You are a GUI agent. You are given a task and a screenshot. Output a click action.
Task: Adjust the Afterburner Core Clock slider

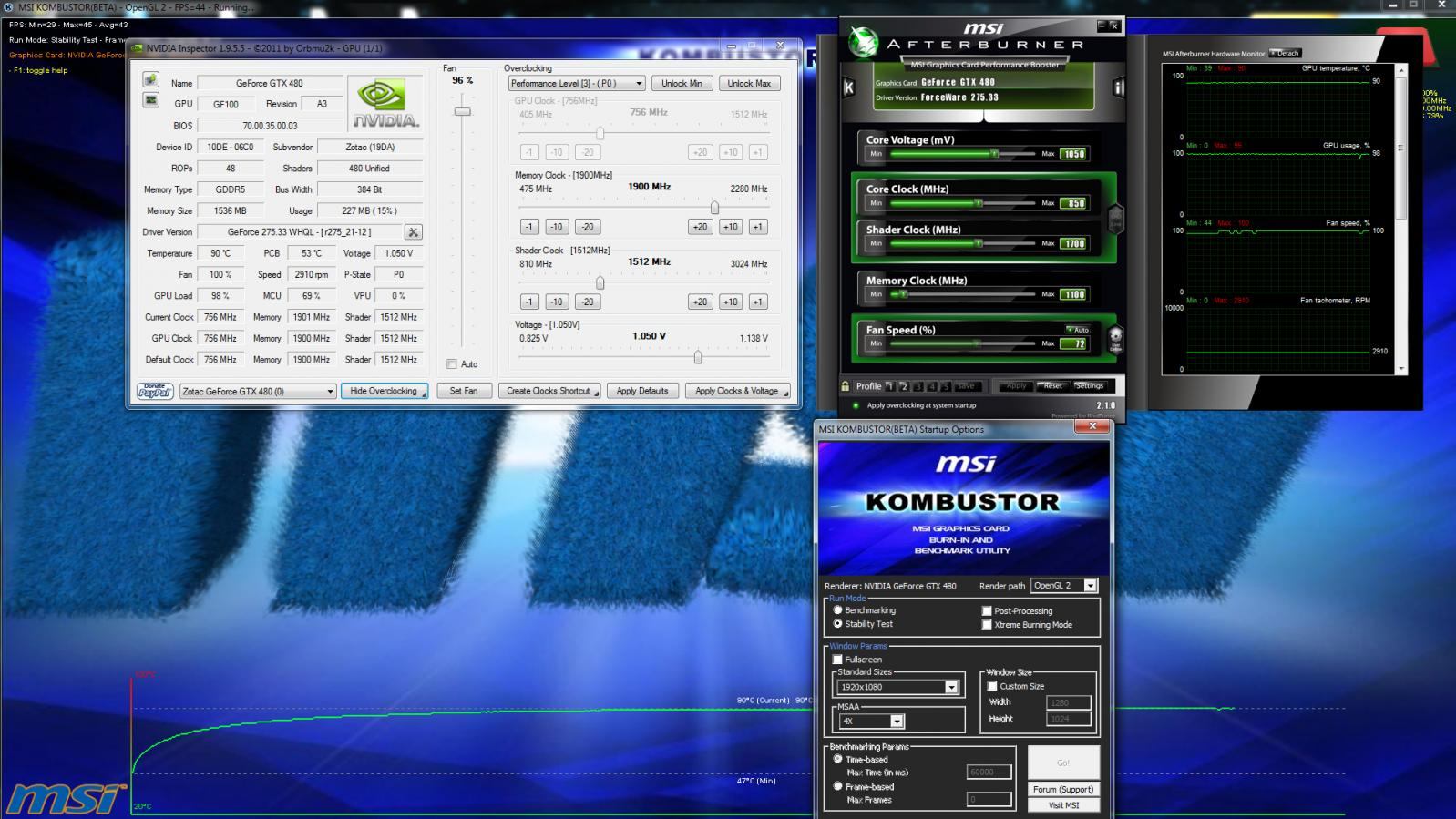point(979,203)
